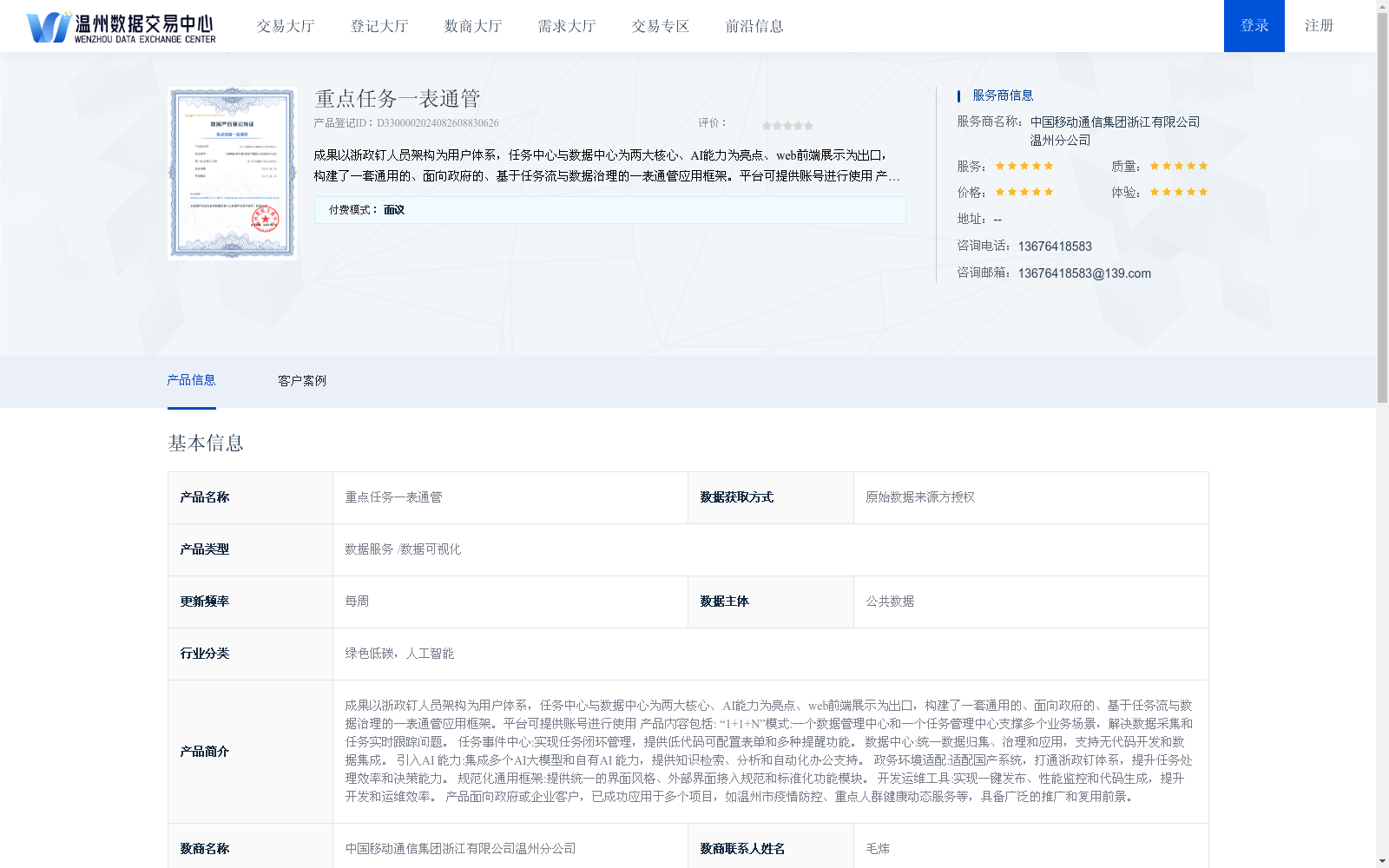Click the 服务 rating stars
The height and width of the screenshot is (868, 1389).
point(1024,166)
